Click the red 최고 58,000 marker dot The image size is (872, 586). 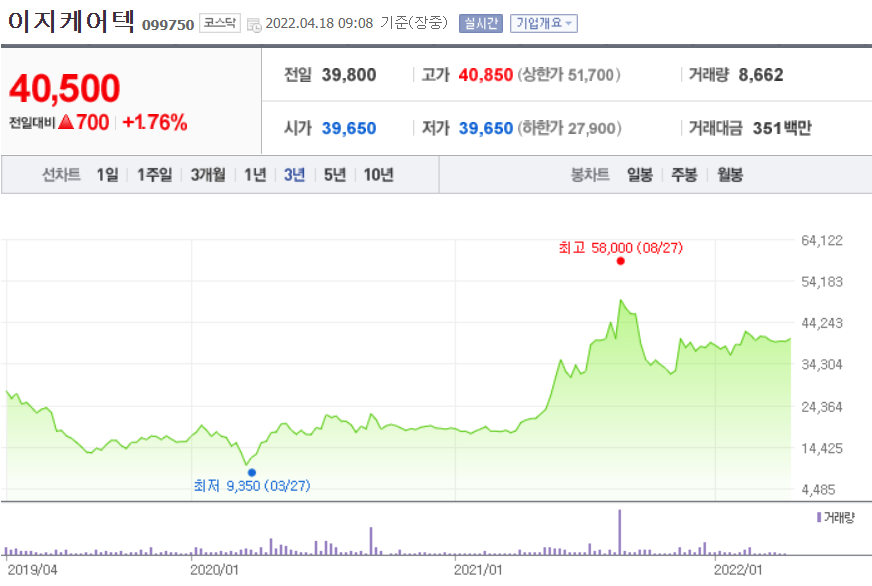[621, 261]
